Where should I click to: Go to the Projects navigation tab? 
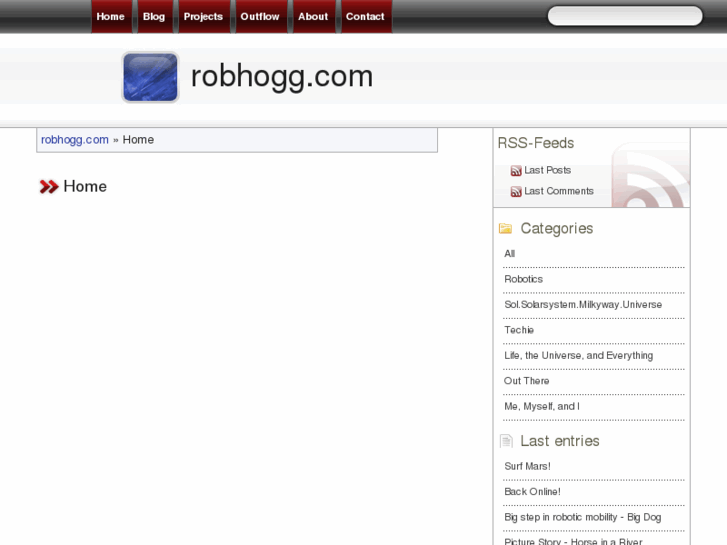coord(204,17)
